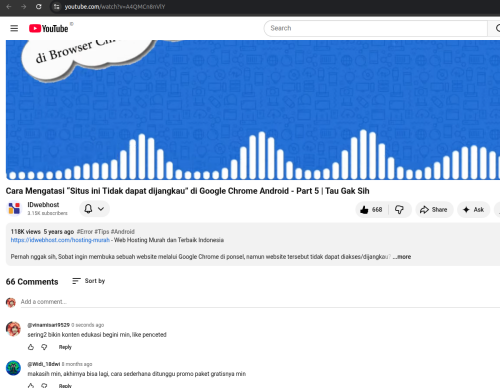Click the 0 seconds ago timestamp
This screenshot has width=500, height=388.
tap(88, 325)
